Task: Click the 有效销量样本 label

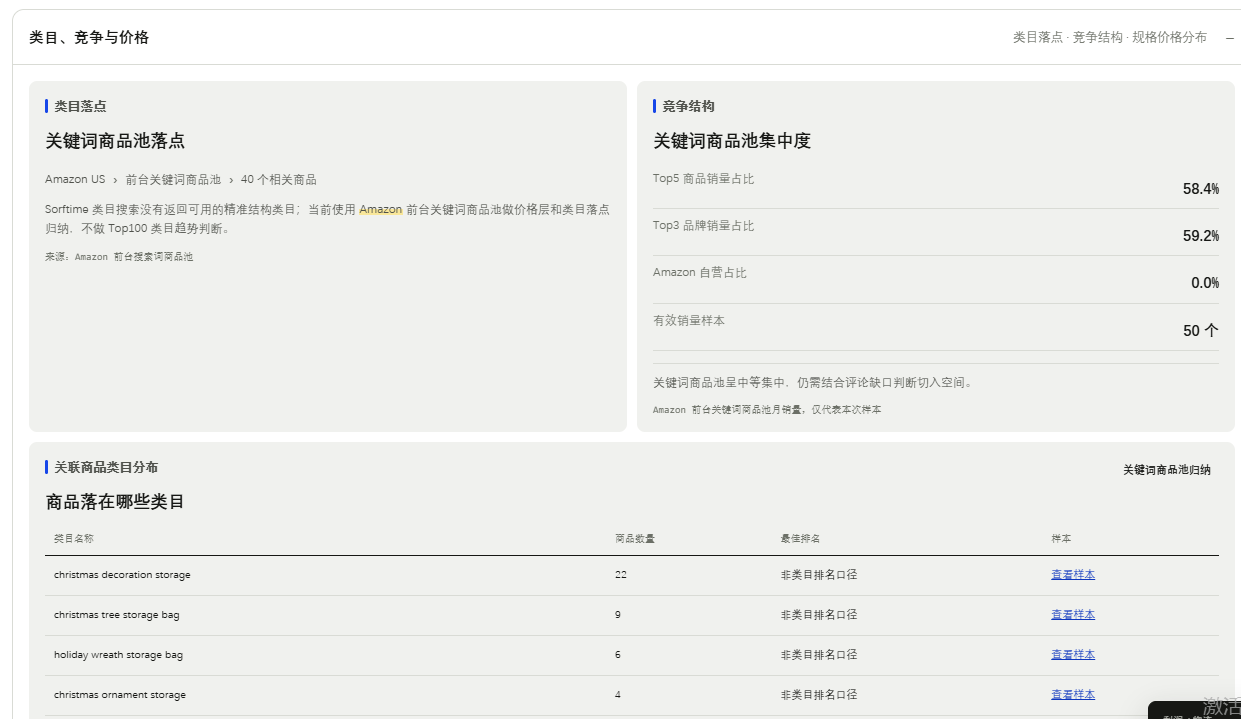Action: click(689, 321)
